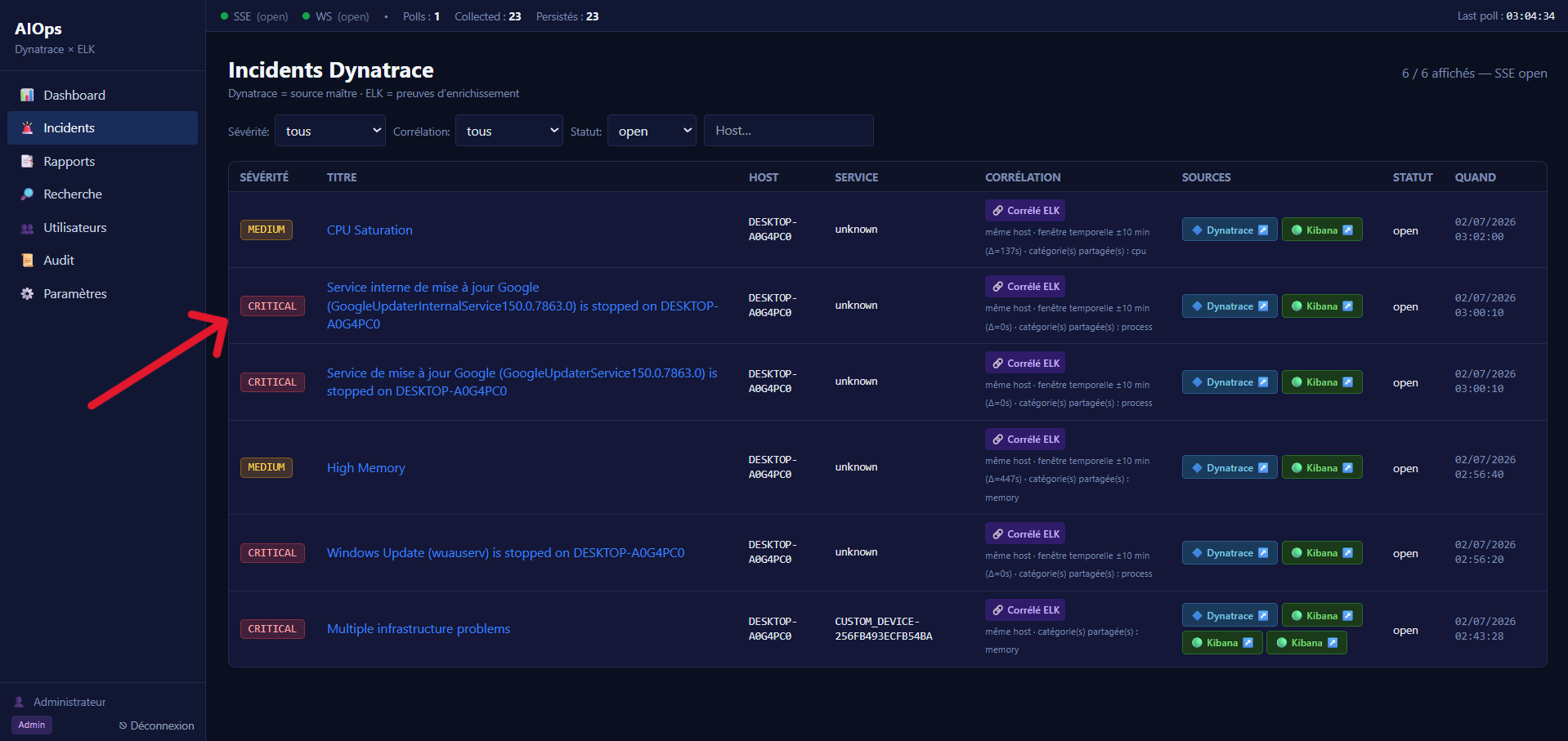Click the QUAND column header
Viewport: 1568px width, 741px height.
tap(1476, 177)
